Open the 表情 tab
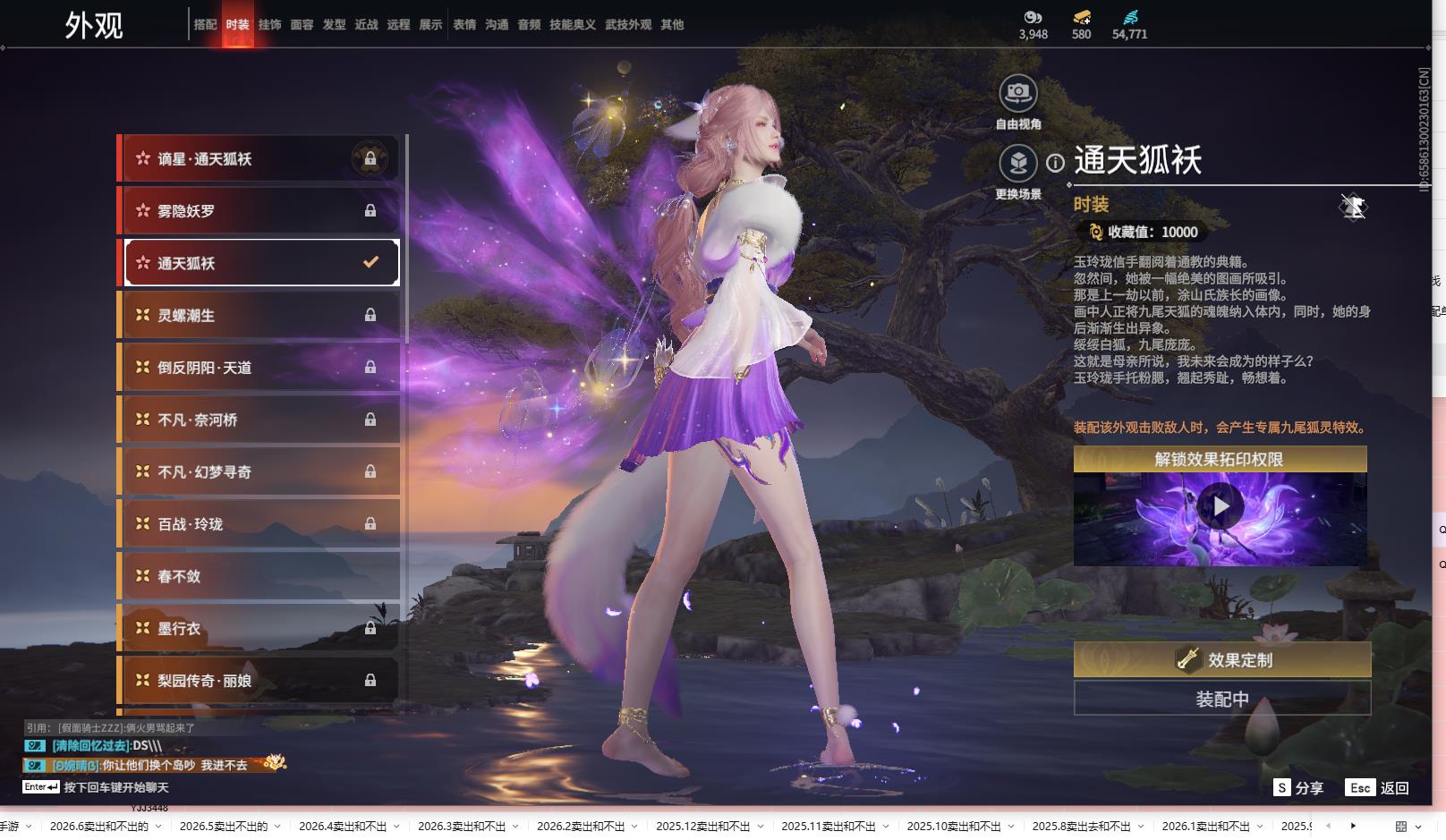1446x840 pixels. 464,24
